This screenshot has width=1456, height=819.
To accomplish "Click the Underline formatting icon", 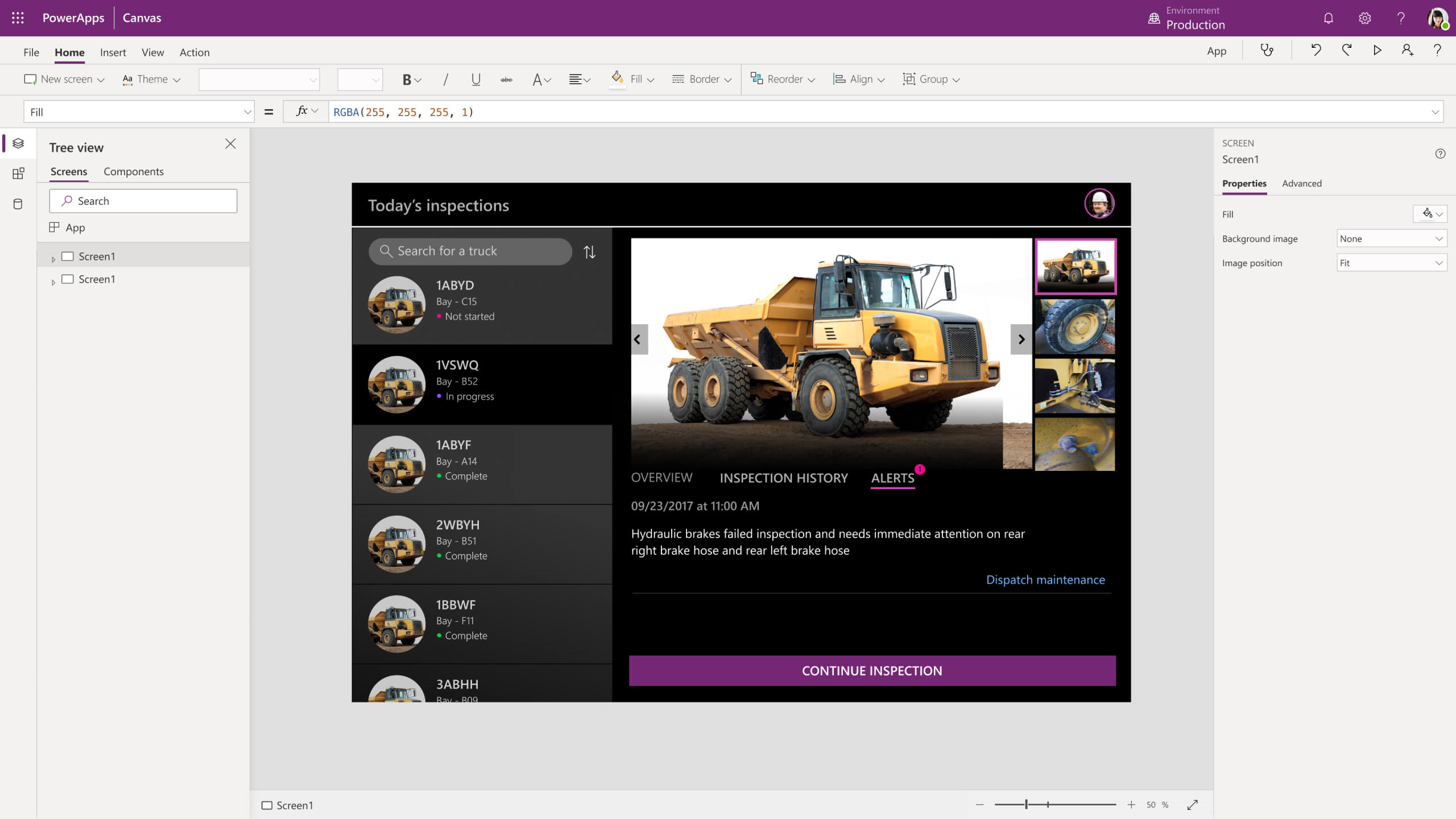I will coord(476,79).
